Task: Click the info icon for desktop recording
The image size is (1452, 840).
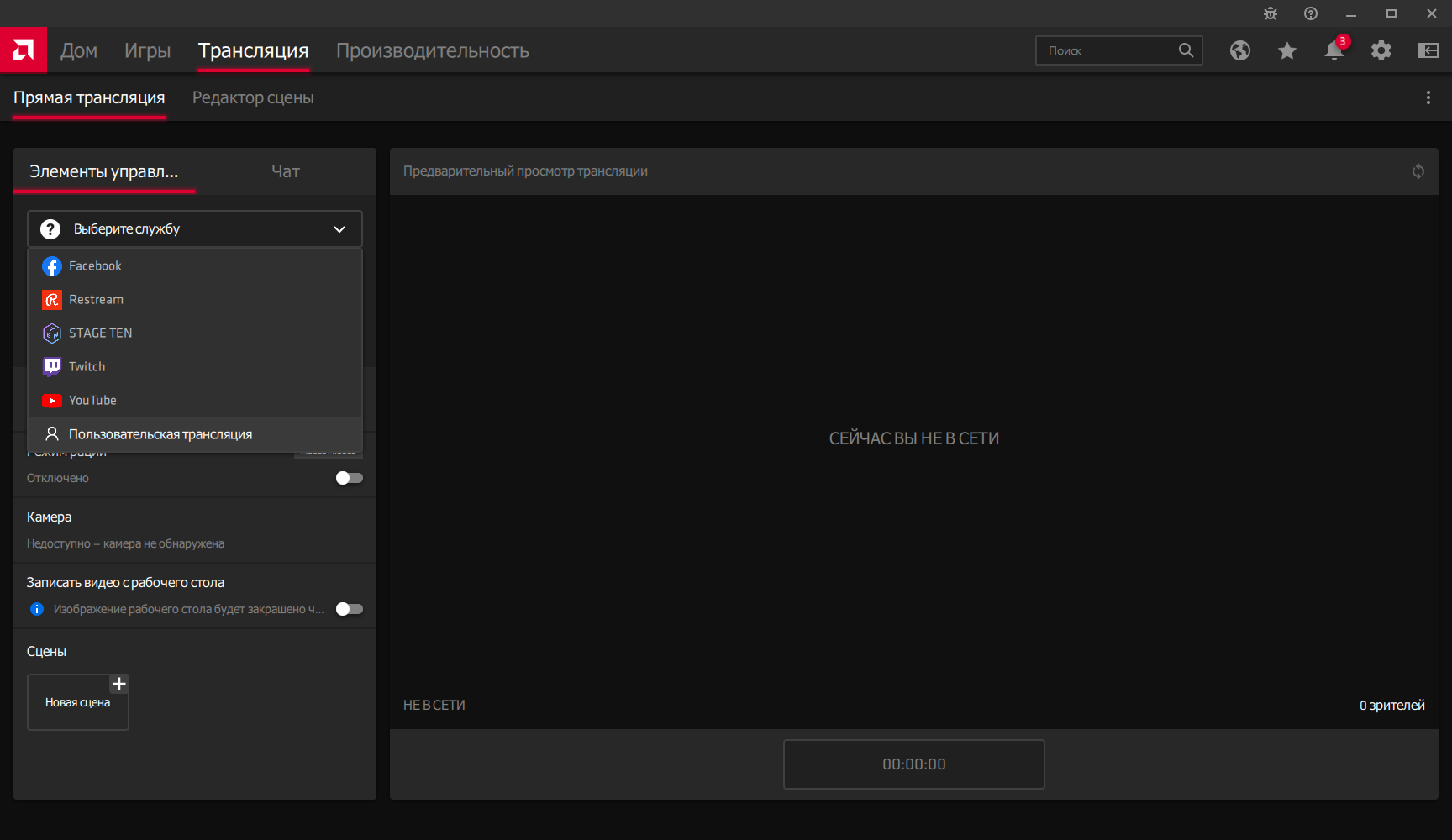Action: [x=37, y=609]
